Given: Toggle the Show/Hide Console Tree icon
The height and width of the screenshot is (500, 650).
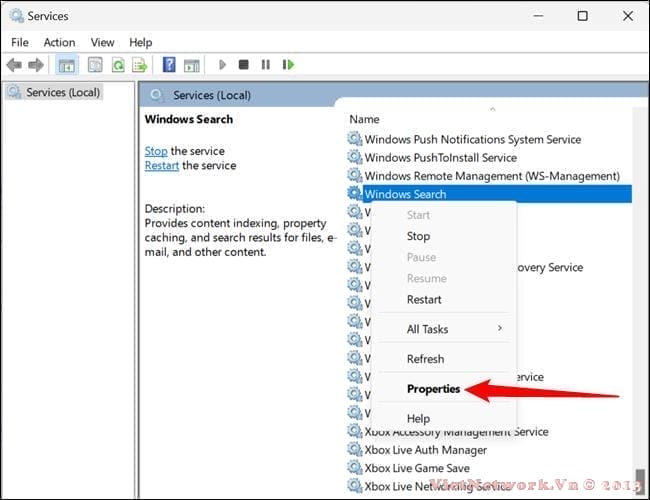Looking at the screenshot, I should pos(66,65).
